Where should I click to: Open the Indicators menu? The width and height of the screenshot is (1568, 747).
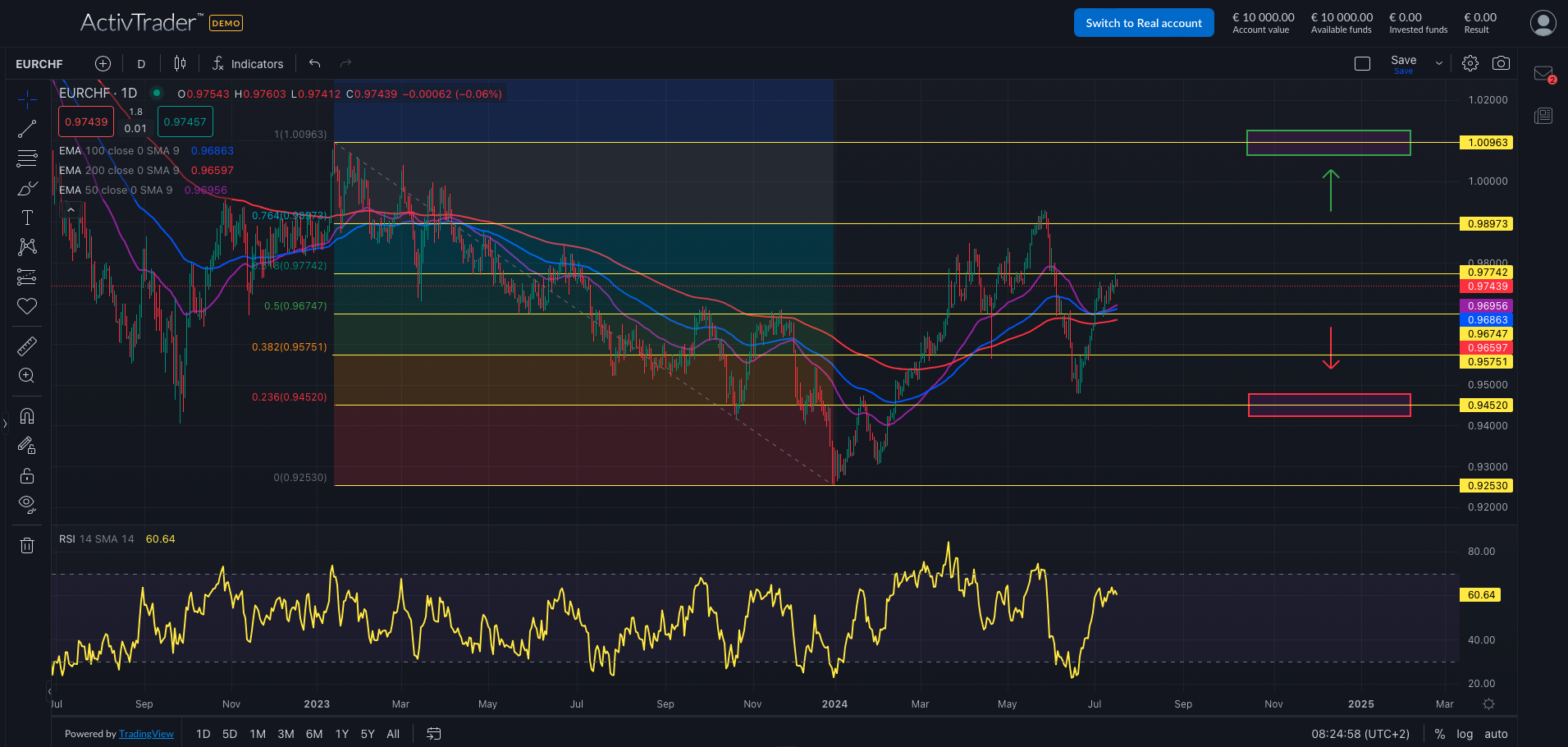tap(249, 63)
